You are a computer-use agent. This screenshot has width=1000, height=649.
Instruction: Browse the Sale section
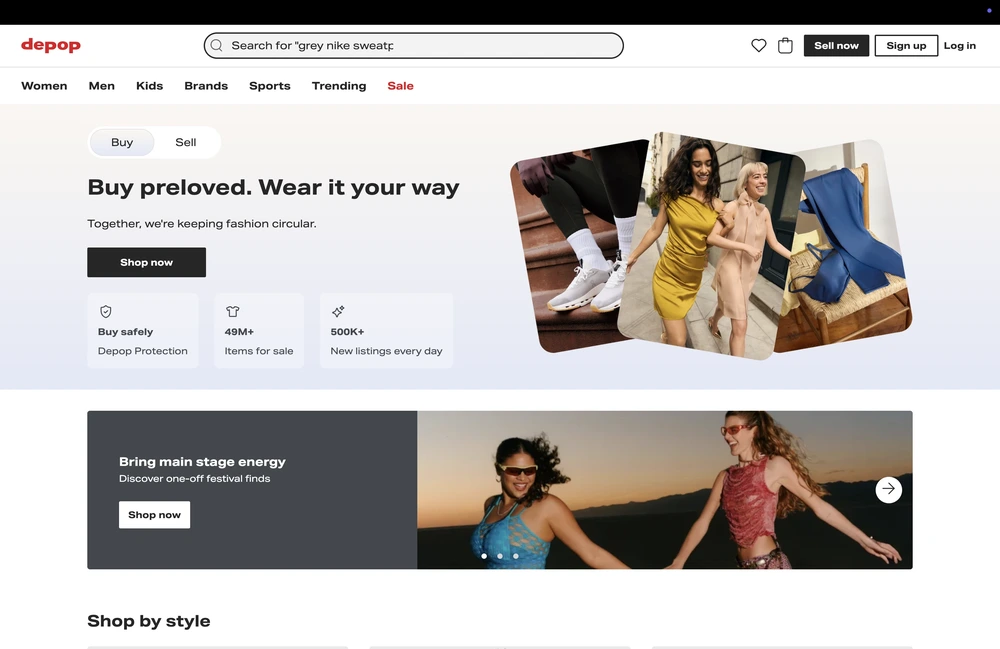[400, 86]
